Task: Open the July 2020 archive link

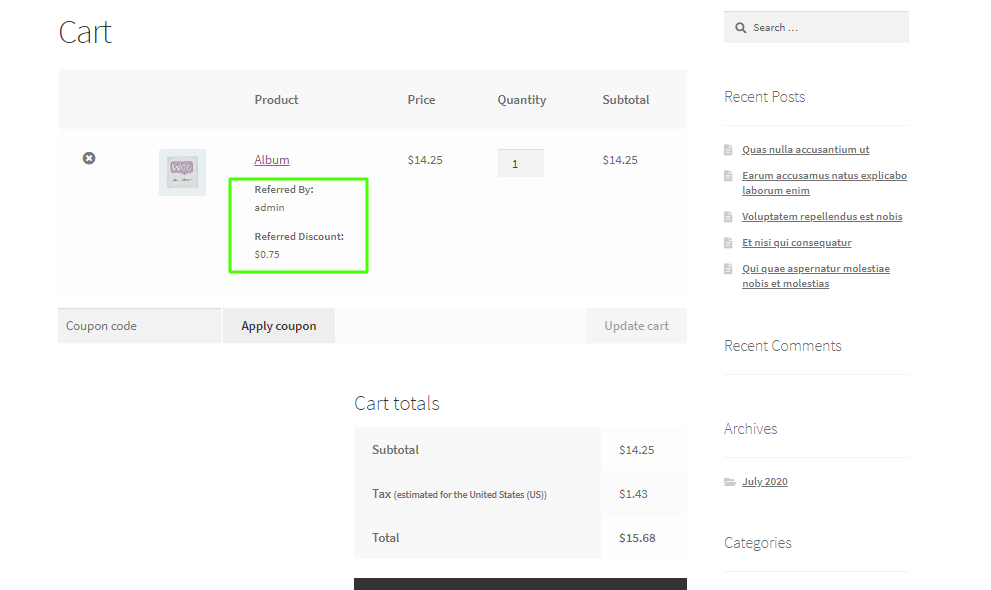Action: pos(764,482)
